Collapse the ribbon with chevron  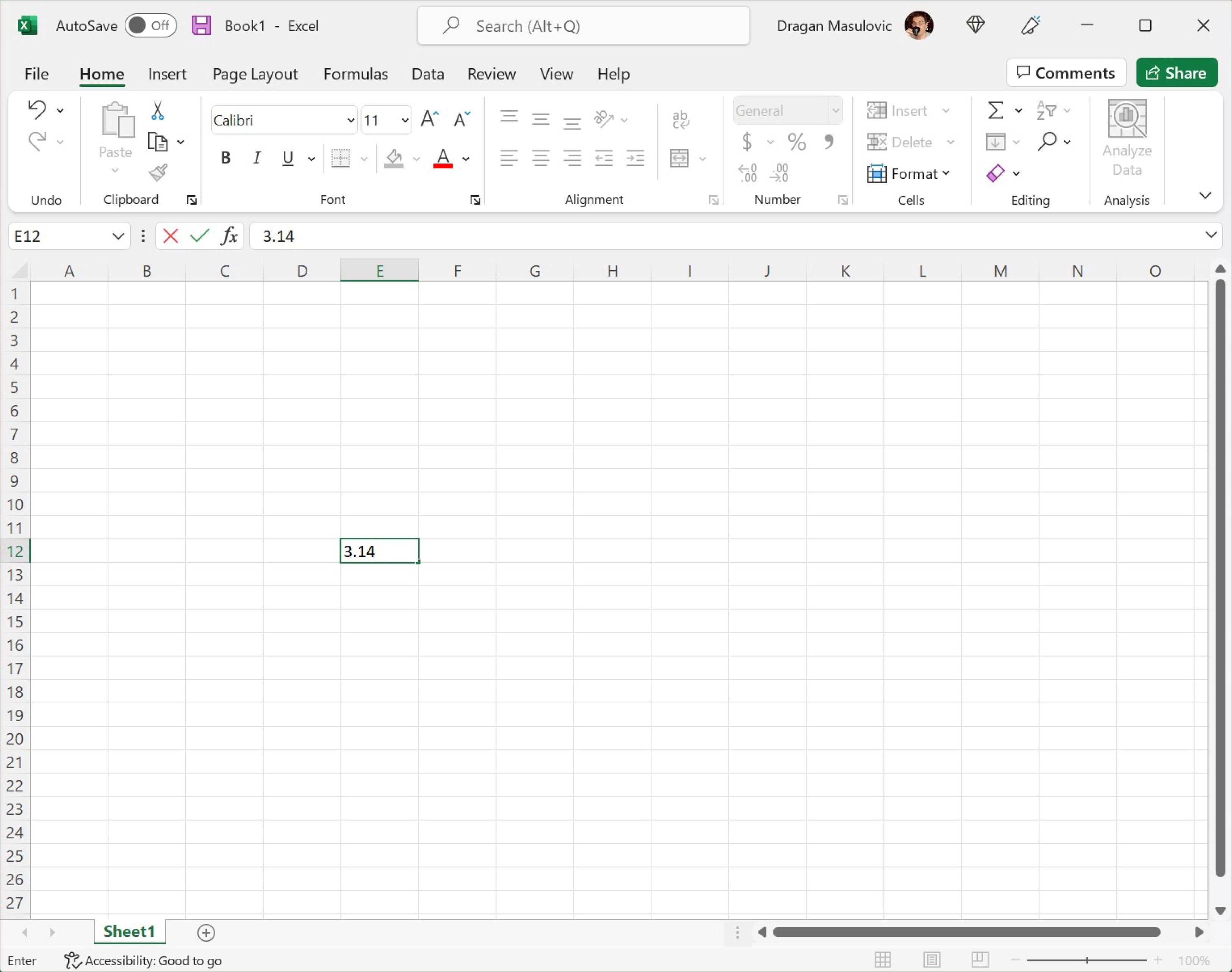pos(1205,196)
